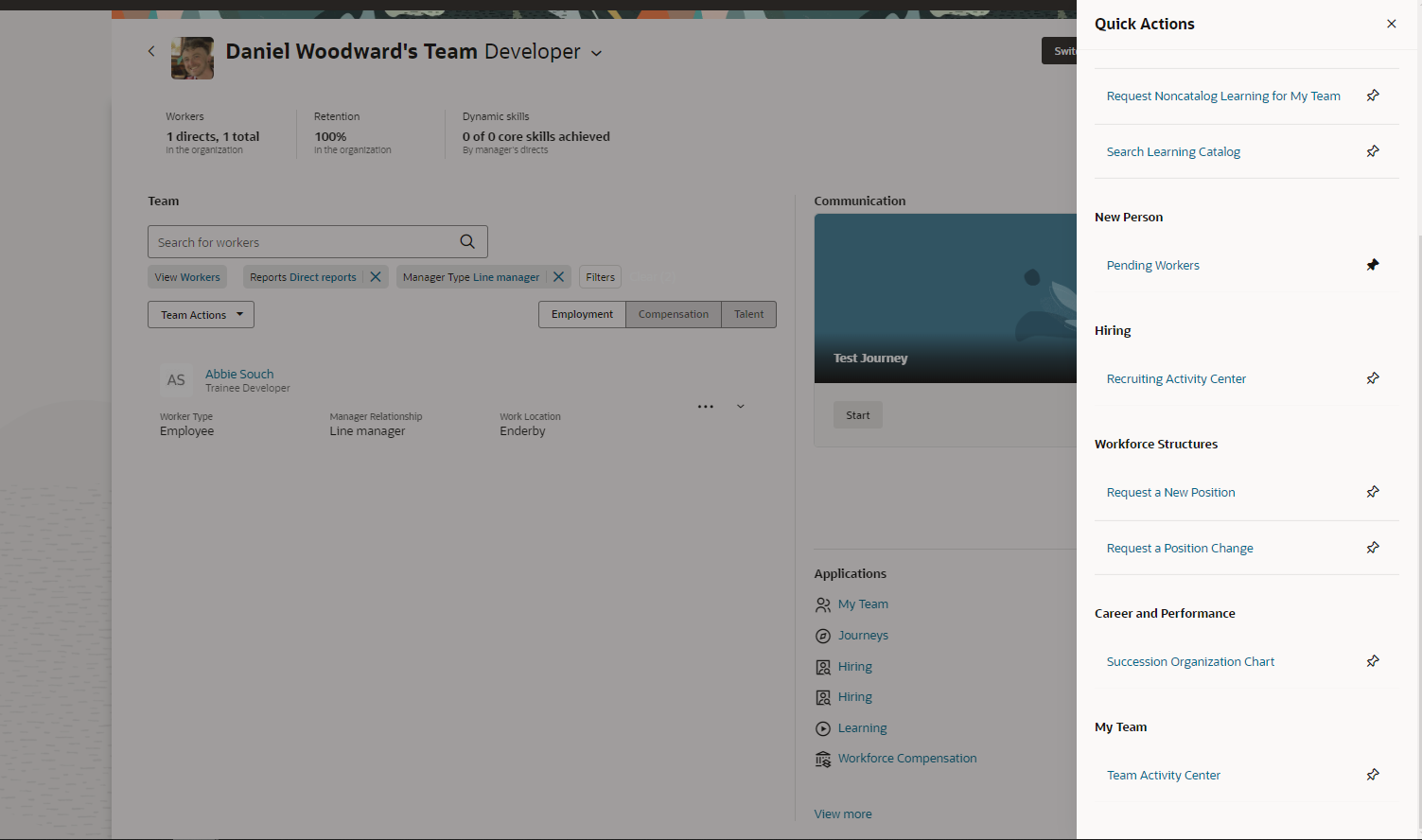1422x840 pixels.
Task: Select the "1 directs, 1 total" workers value
Action: [x=213, y=137]
